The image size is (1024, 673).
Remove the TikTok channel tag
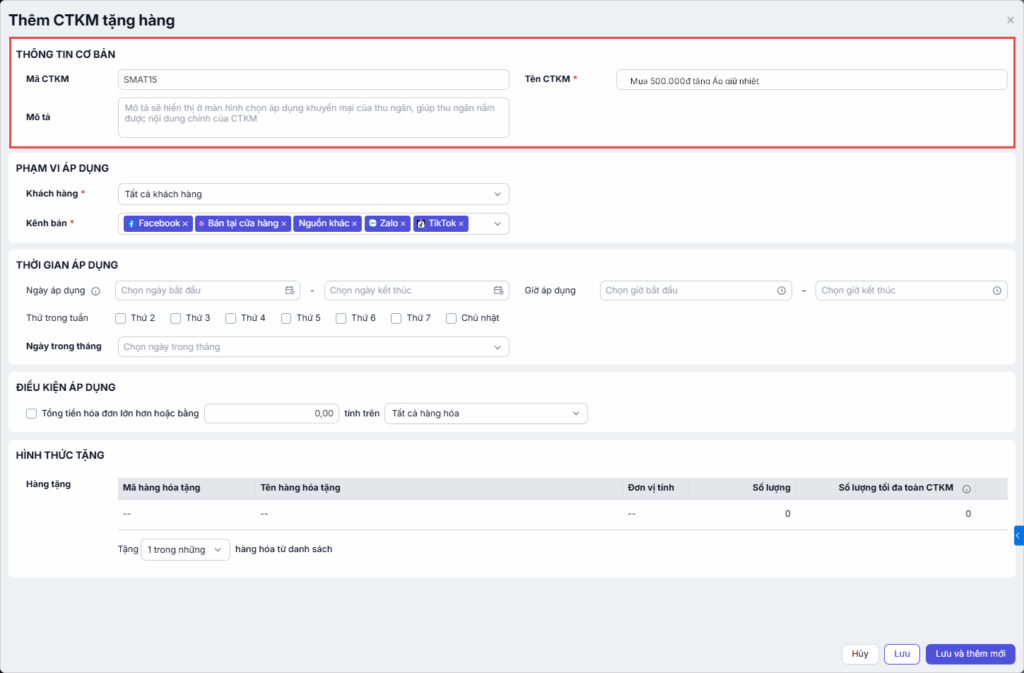461,224
